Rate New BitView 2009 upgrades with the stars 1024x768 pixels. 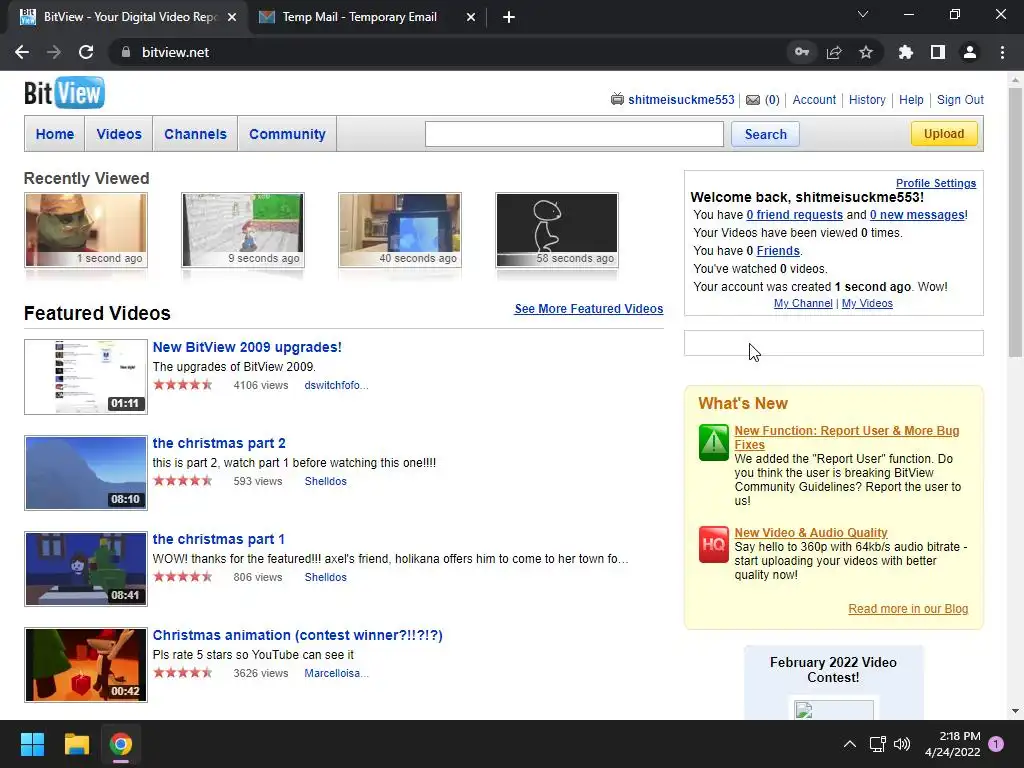183,385
